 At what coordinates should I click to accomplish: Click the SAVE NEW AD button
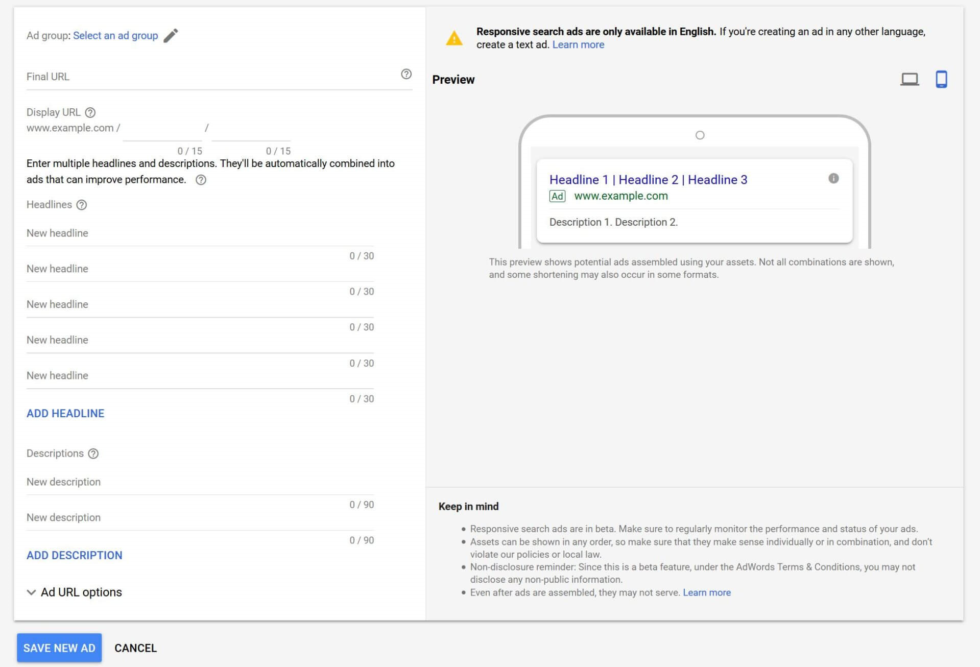point(59,648)
